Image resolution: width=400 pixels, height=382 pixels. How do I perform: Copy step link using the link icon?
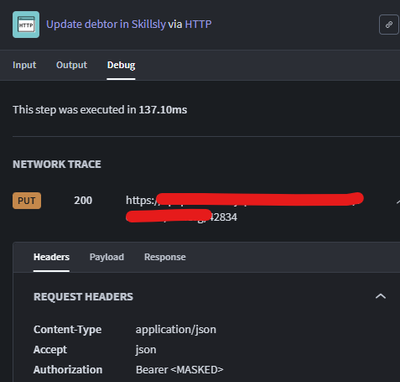pyautogui.click(x=389, y=25)
